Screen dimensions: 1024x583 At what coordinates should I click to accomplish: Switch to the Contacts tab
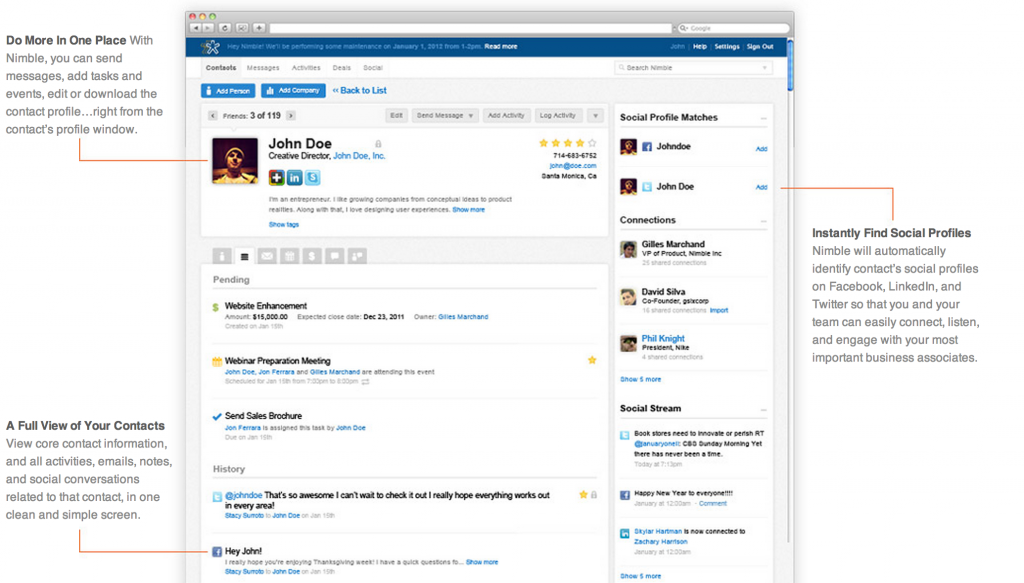(221, 68)
